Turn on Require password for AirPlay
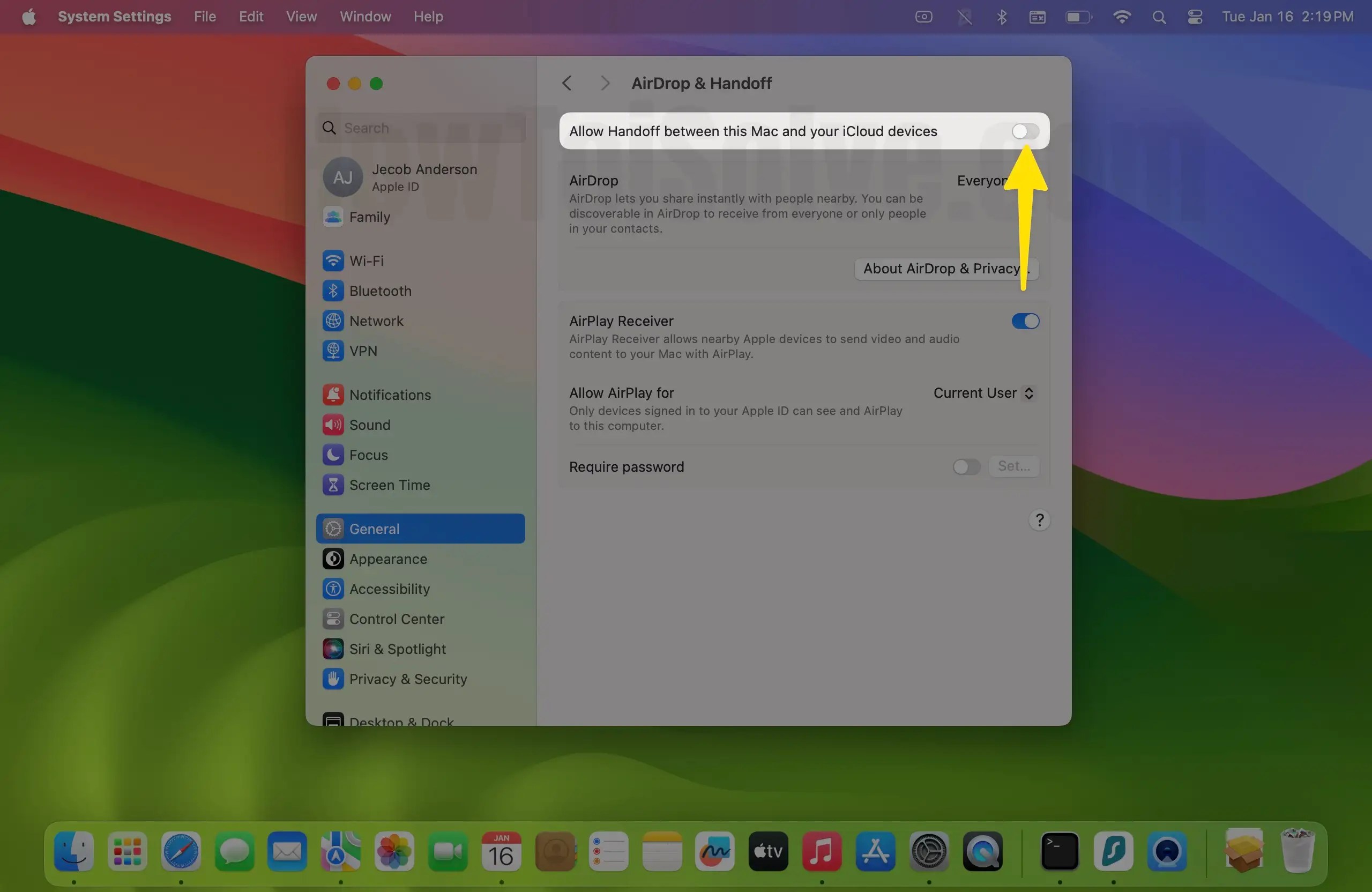 [965, 466]
